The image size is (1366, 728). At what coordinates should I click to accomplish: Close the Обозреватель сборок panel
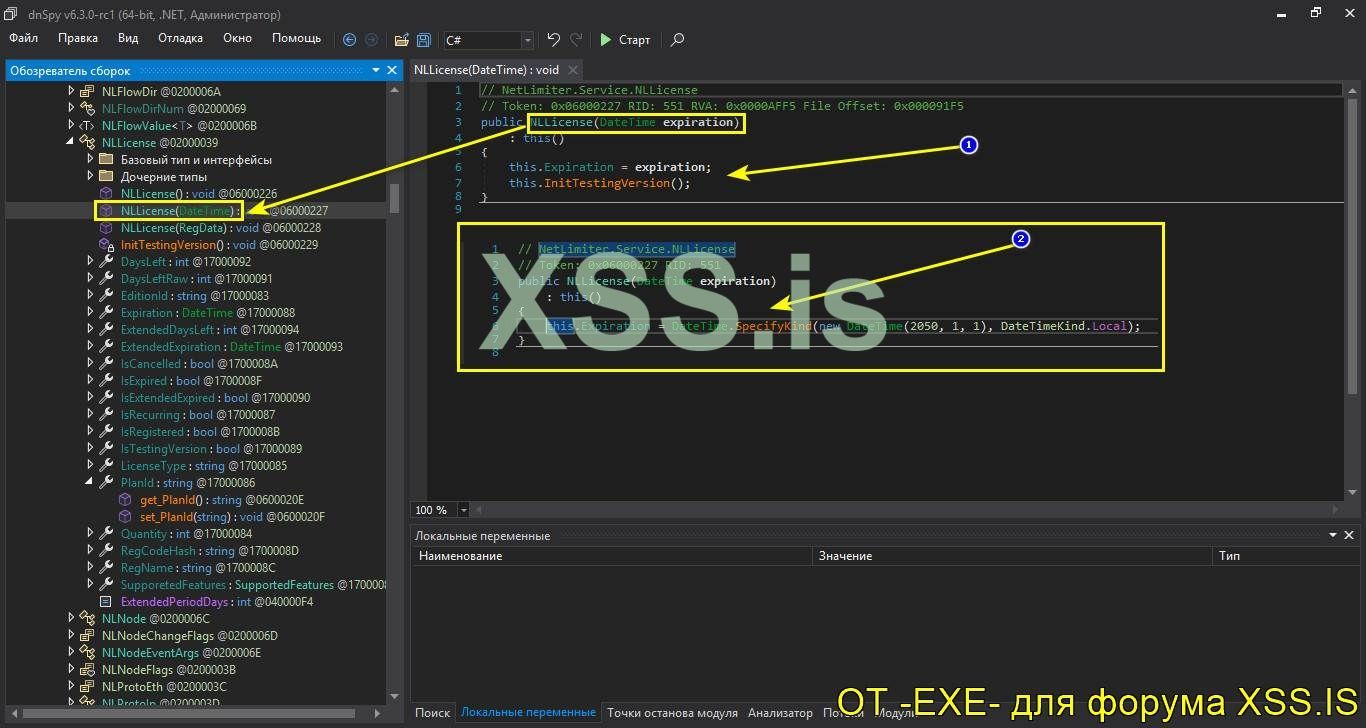pos(391,70)
